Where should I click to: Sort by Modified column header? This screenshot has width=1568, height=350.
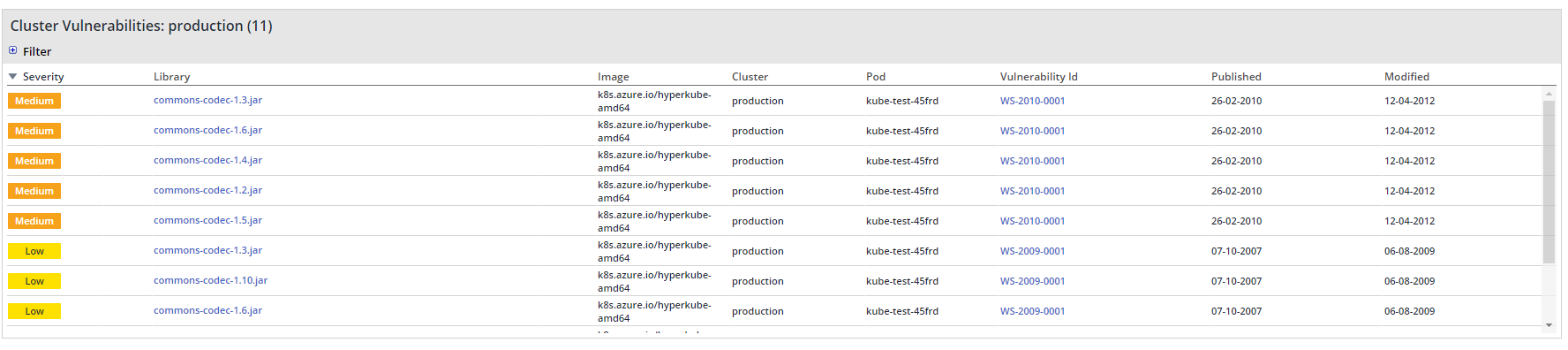1406,77
